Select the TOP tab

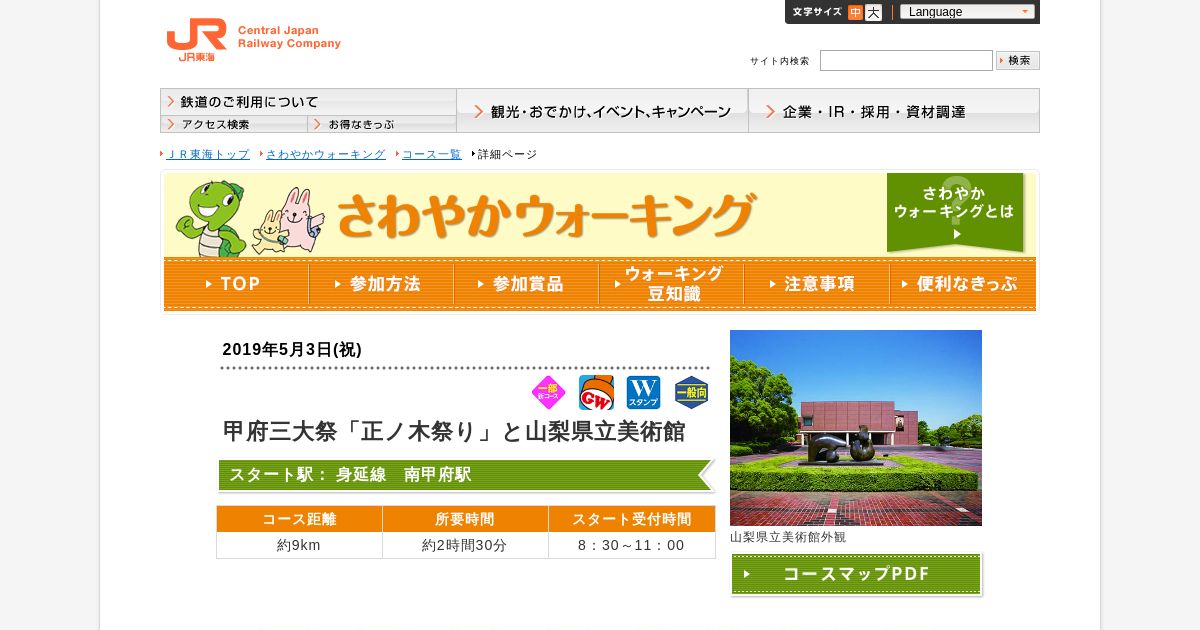coord(236,284)
